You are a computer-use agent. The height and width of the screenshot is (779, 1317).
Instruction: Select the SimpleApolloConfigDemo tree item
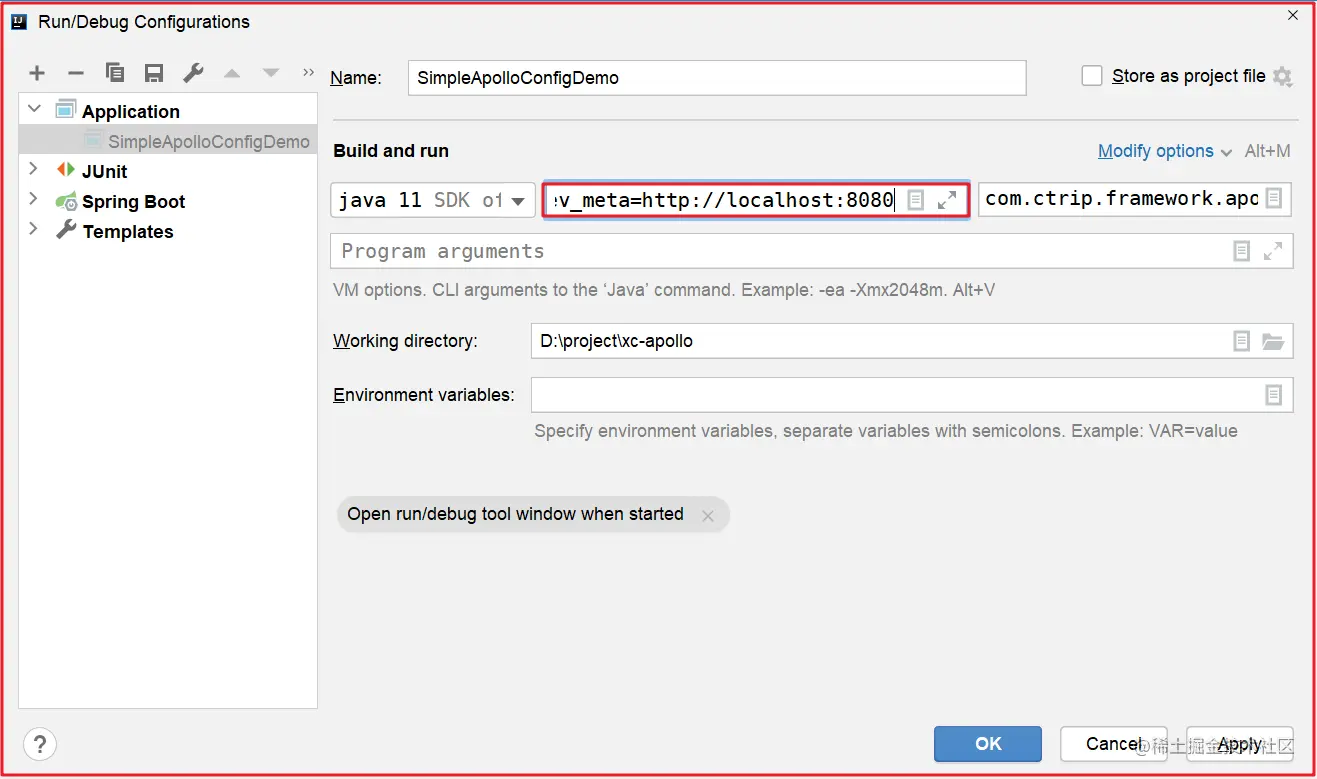168,141
